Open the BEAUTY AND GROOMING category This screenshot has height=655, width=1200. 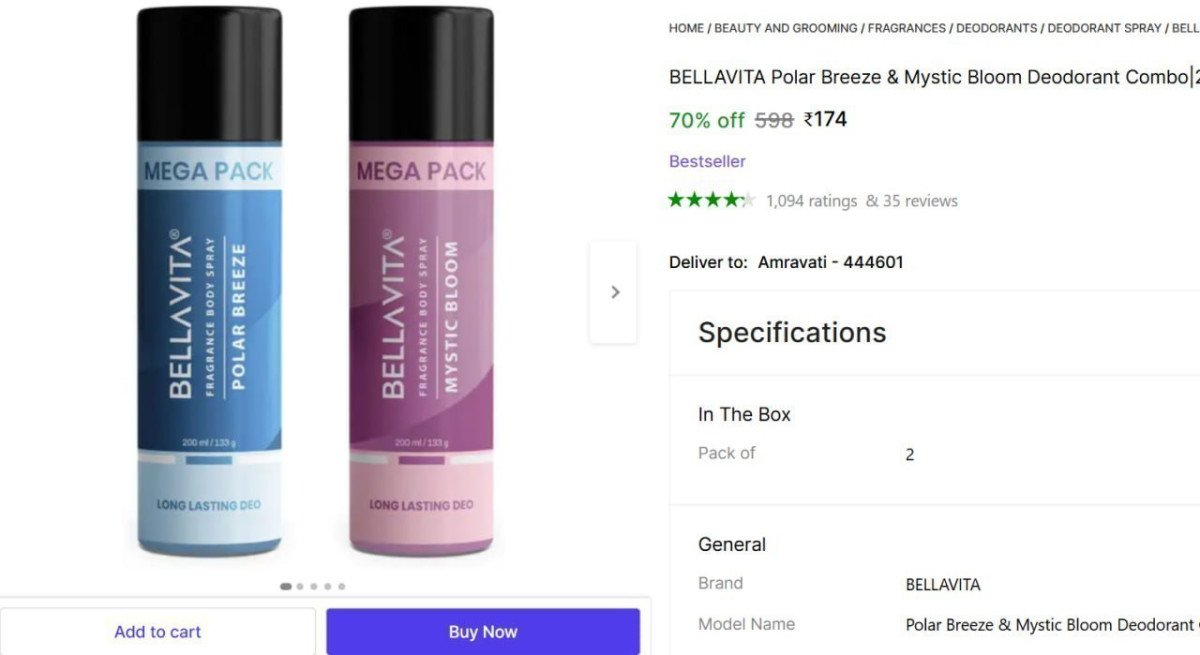click(785, 28)
